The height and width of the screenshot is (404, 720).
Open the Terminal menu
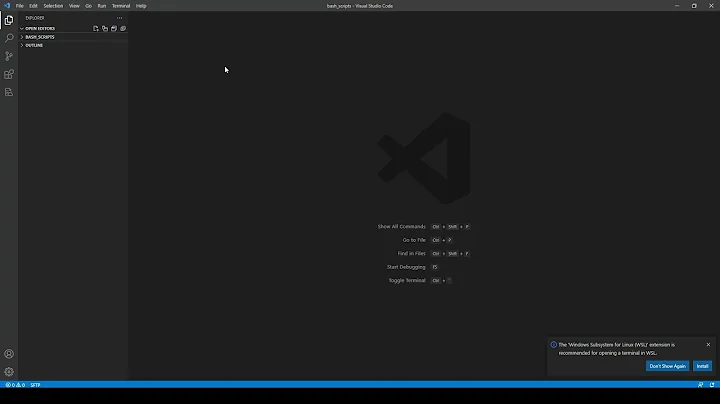120,5
